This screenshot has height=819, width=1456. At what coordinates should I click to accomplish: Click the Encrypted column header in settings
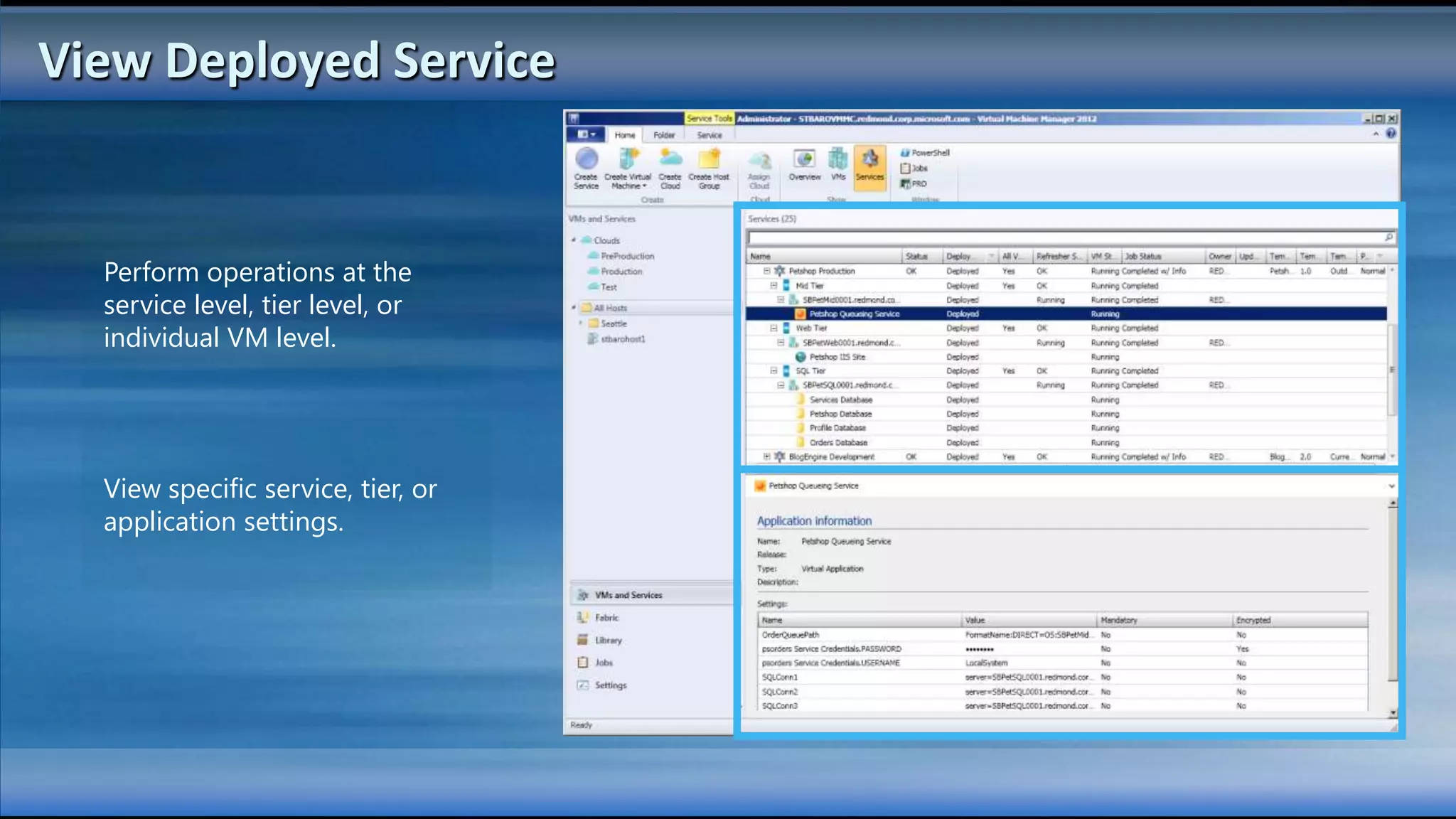click(x=1300, y=620)
